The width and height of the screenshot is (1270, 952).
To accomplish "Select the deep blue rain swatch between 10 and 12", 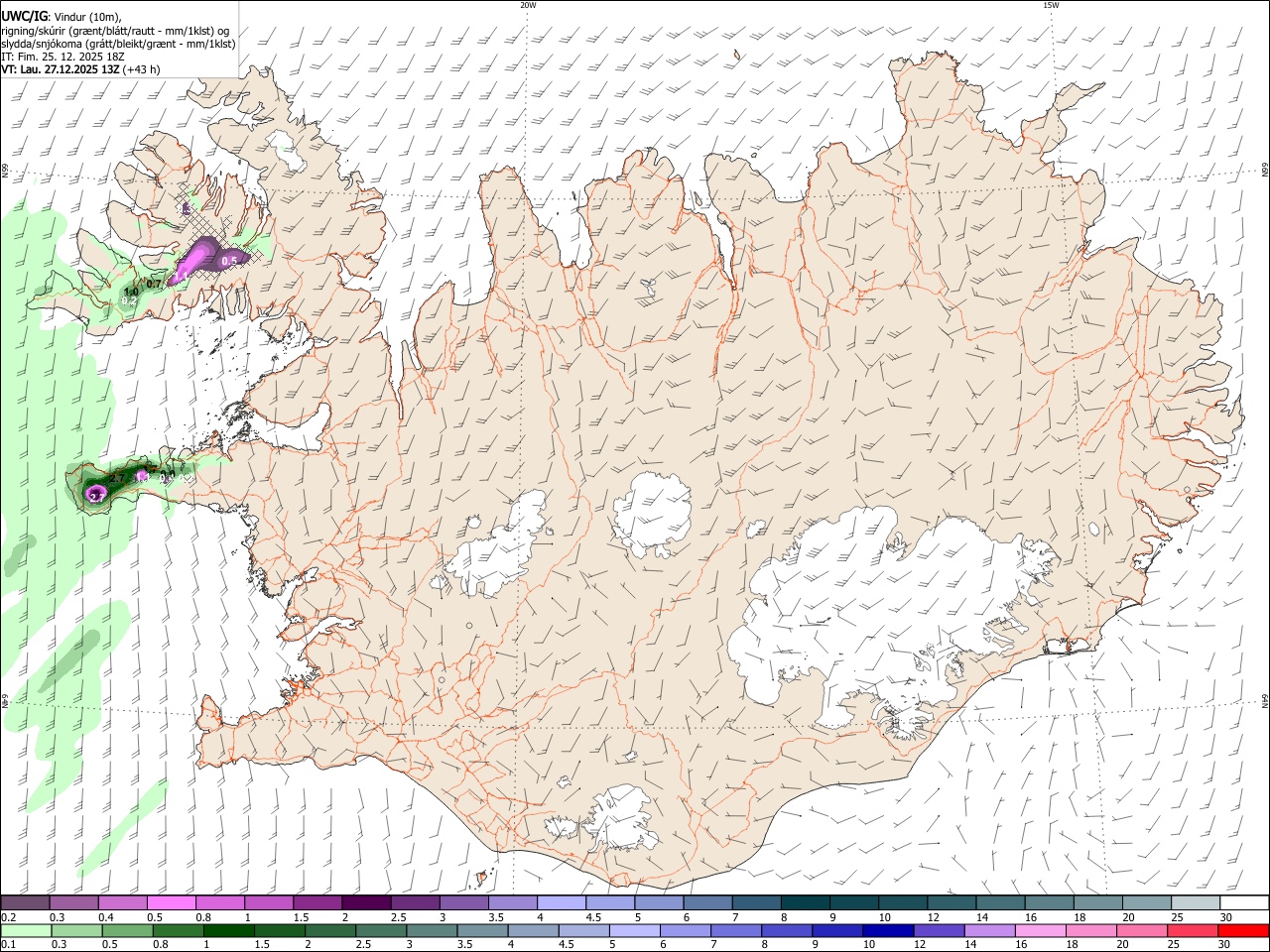I will pyautogui.click(x=888, y=930).
